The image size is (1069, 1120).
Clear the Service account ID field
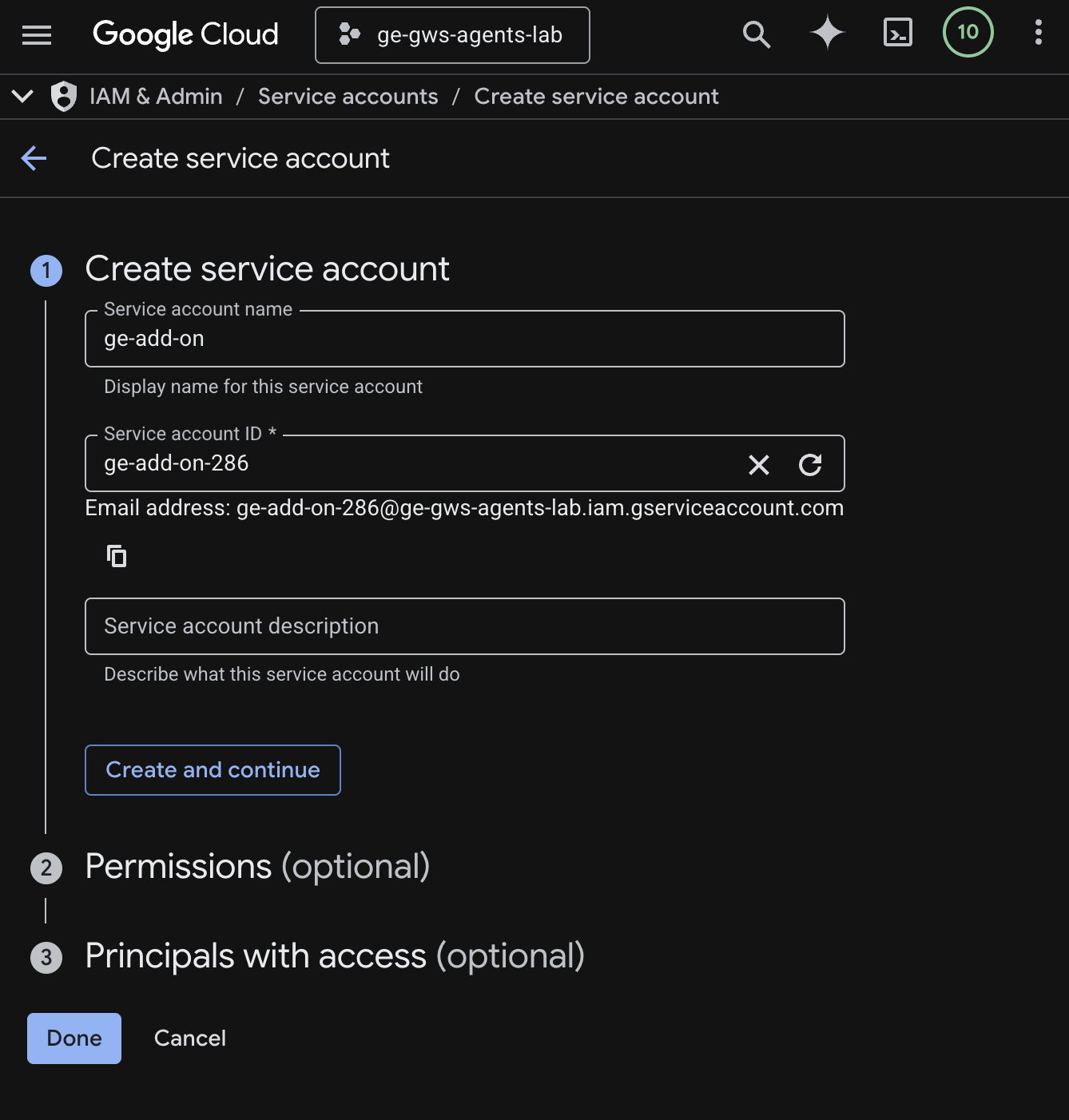pos(758,464)
